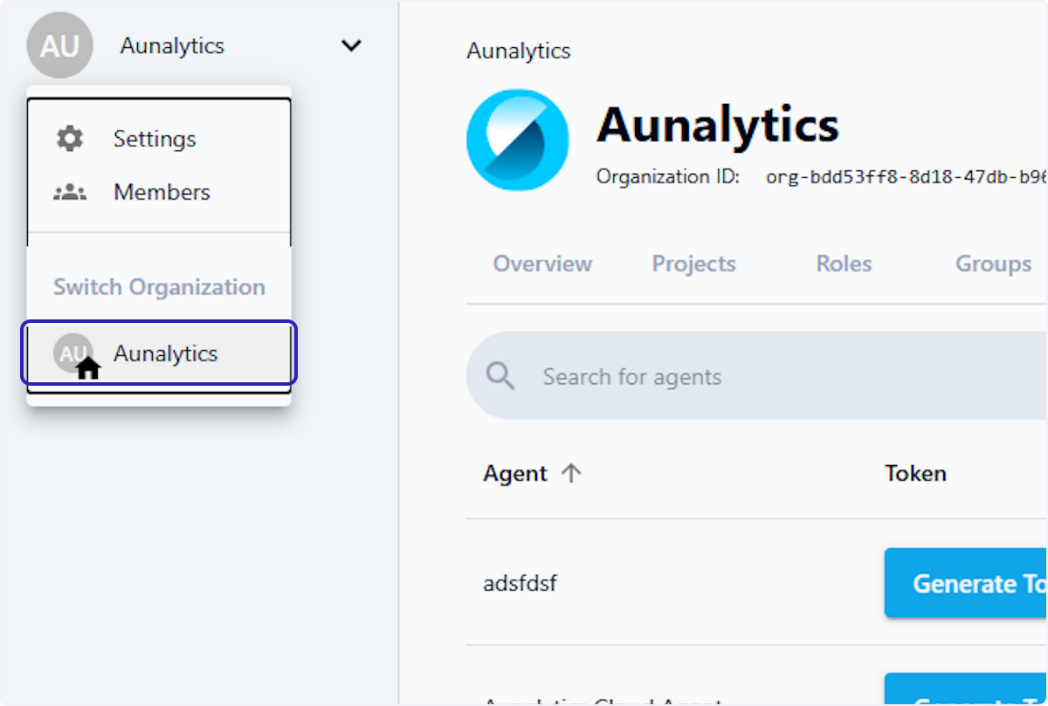Open Members in the organization menu
This screenshot has width=1048, height=706.
pos(159,193)
